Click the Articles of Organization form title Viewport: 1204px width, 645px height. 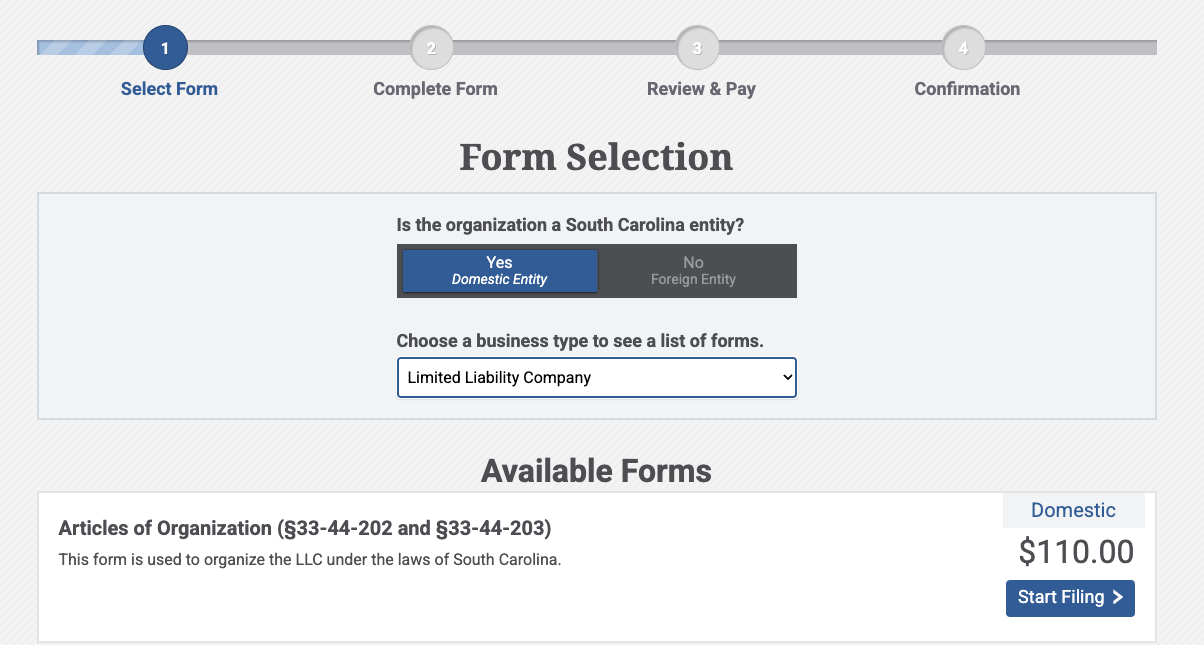(x=305, y=528)
